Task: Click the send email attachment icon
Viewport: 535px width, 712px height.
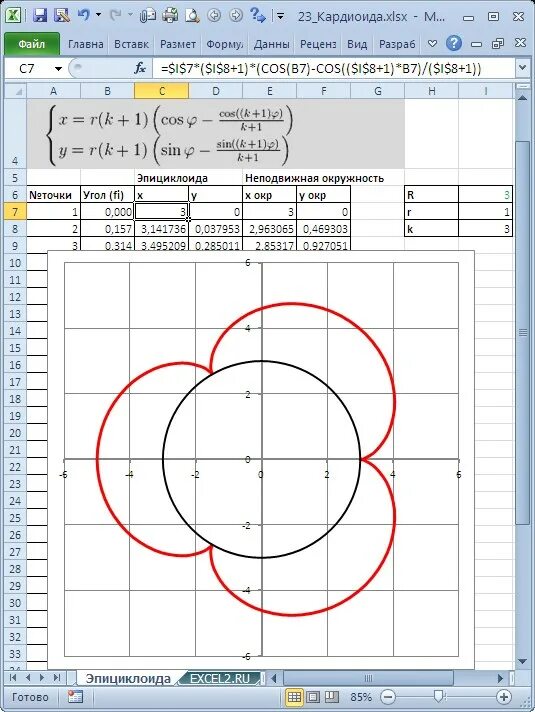Action: pyautogui.click(x=148, y=16)
